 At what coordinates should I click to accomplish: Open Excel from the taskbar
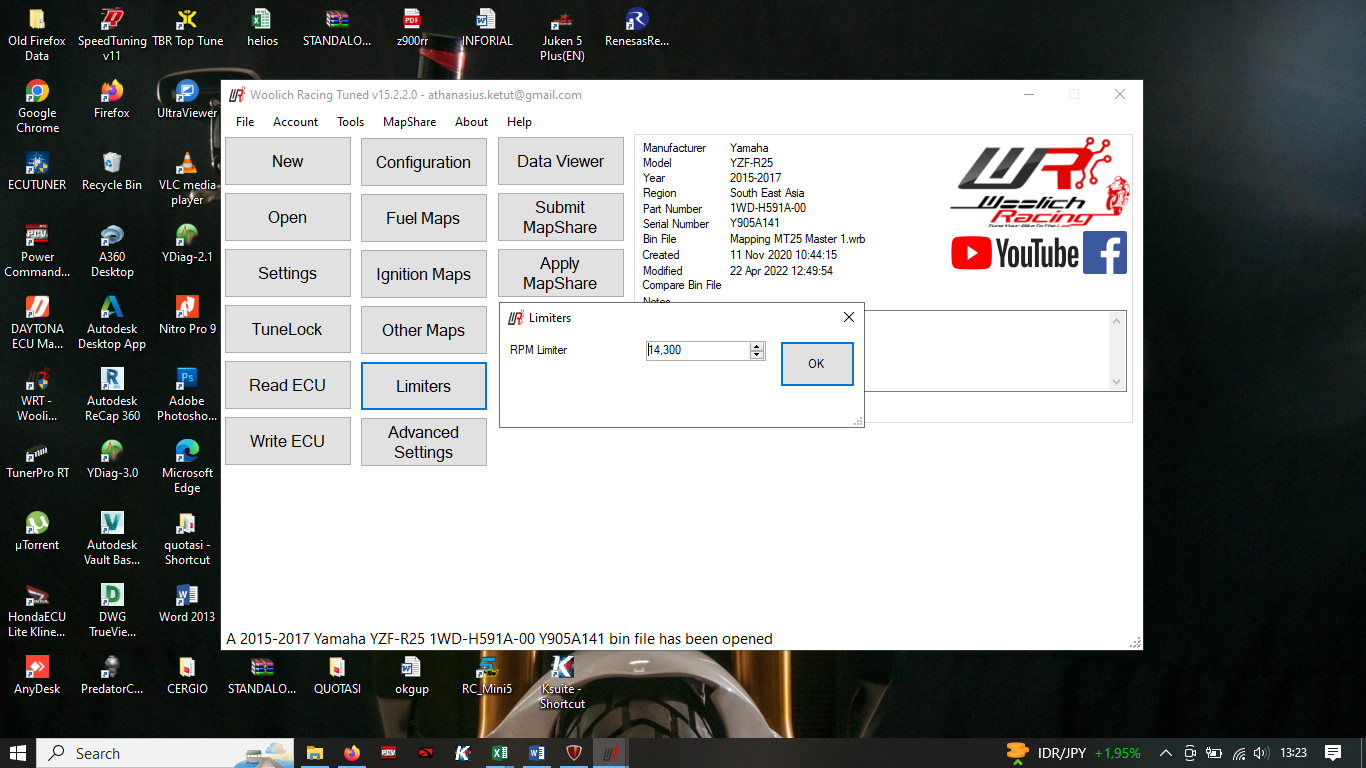(500, 753)
